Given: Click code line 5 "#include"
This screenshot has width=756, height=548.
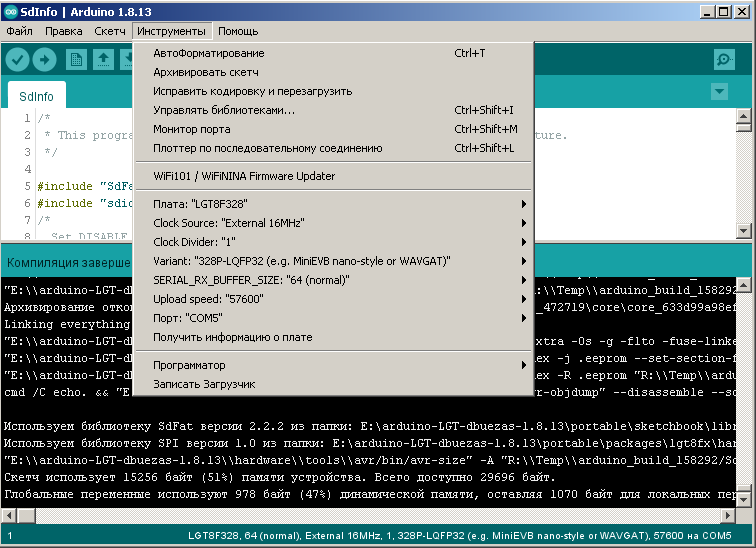Looking at the screenshot, I should 85,186.
